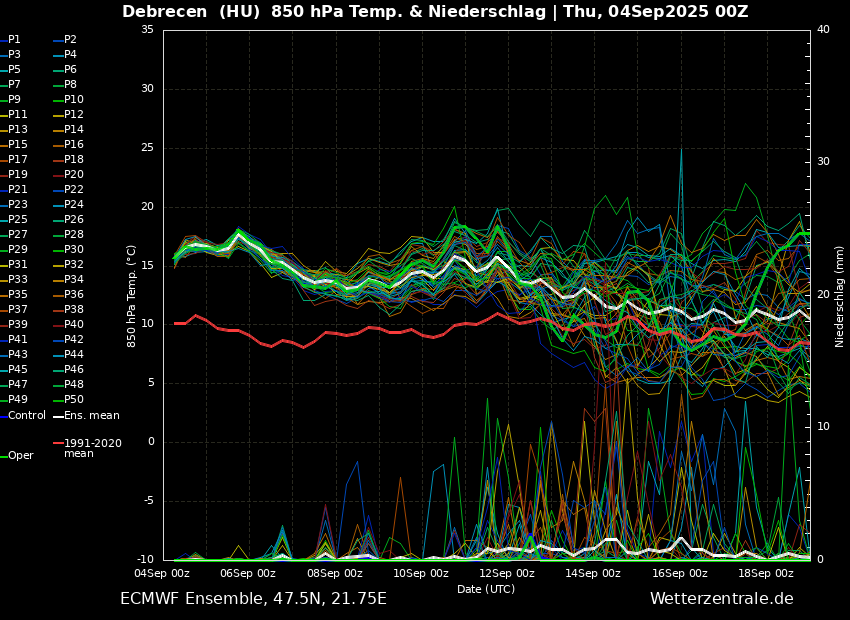Click the Debrecen chart title
The image size is (850, 620).
[x=435, y=12]
